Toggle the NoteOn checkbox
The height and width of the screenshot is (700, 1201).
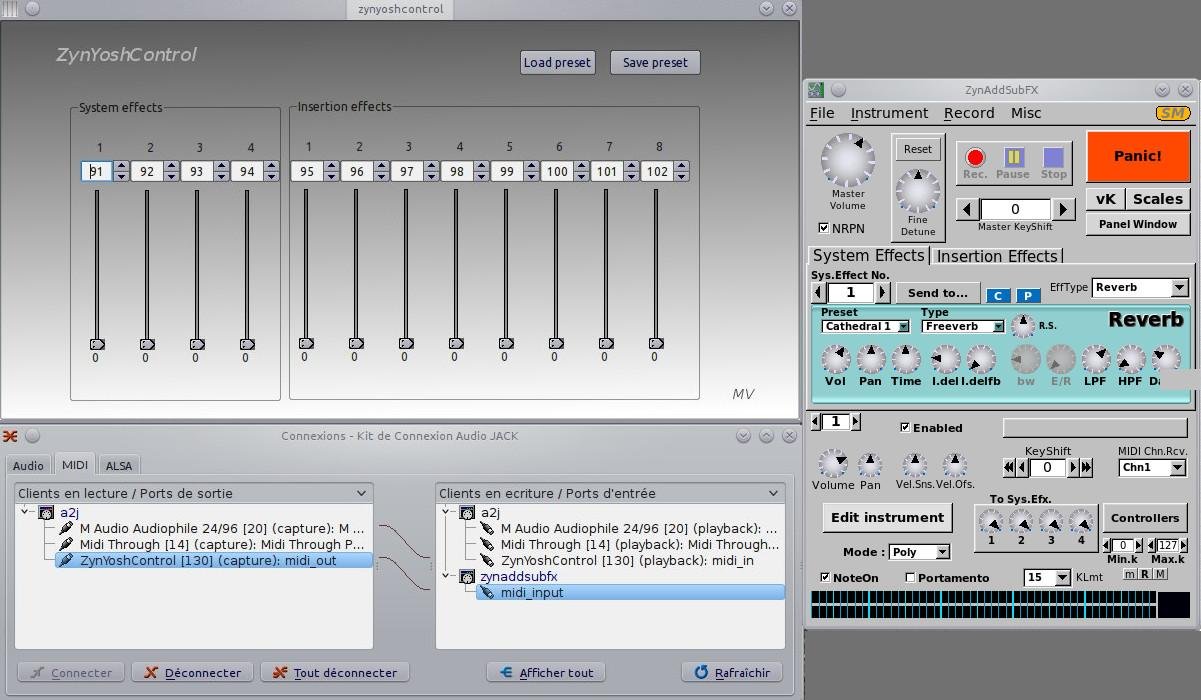pos(825,577)
